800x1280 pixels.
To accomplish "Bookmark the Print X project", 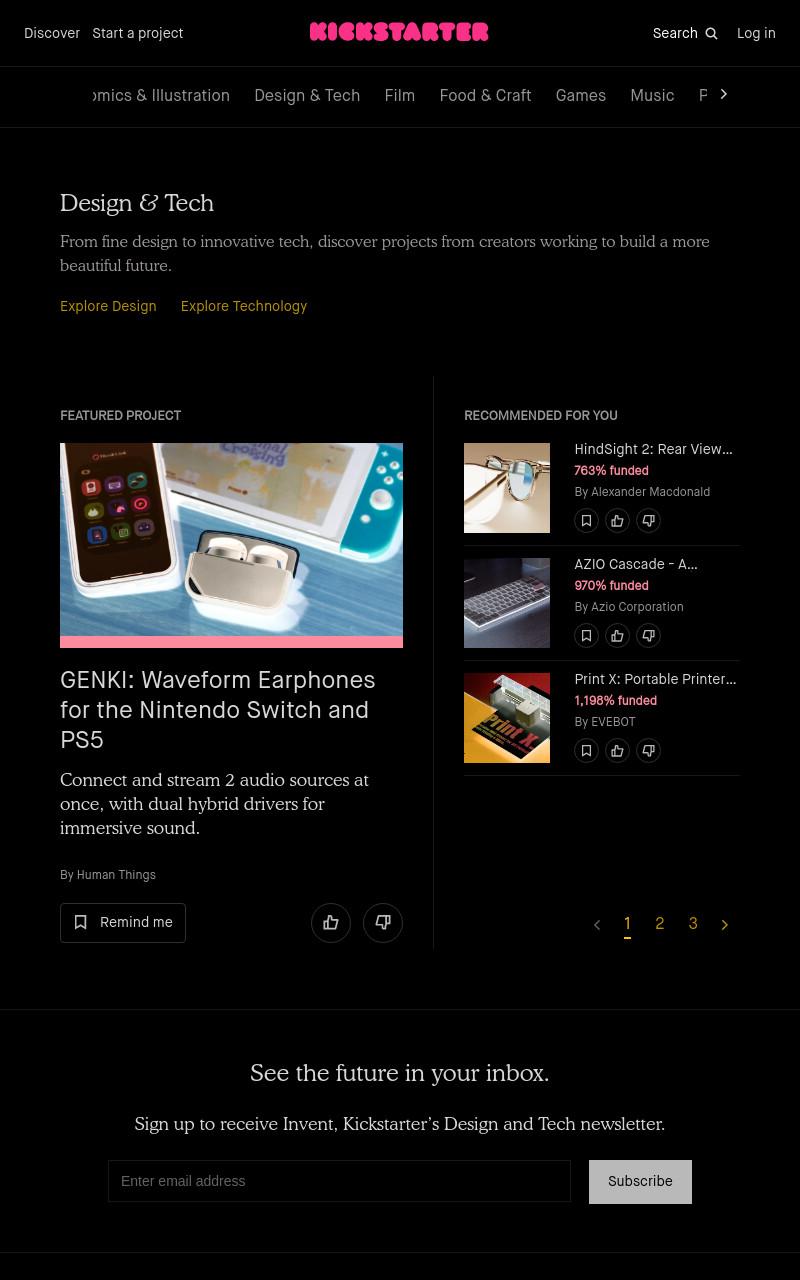I will coord(587,751).
